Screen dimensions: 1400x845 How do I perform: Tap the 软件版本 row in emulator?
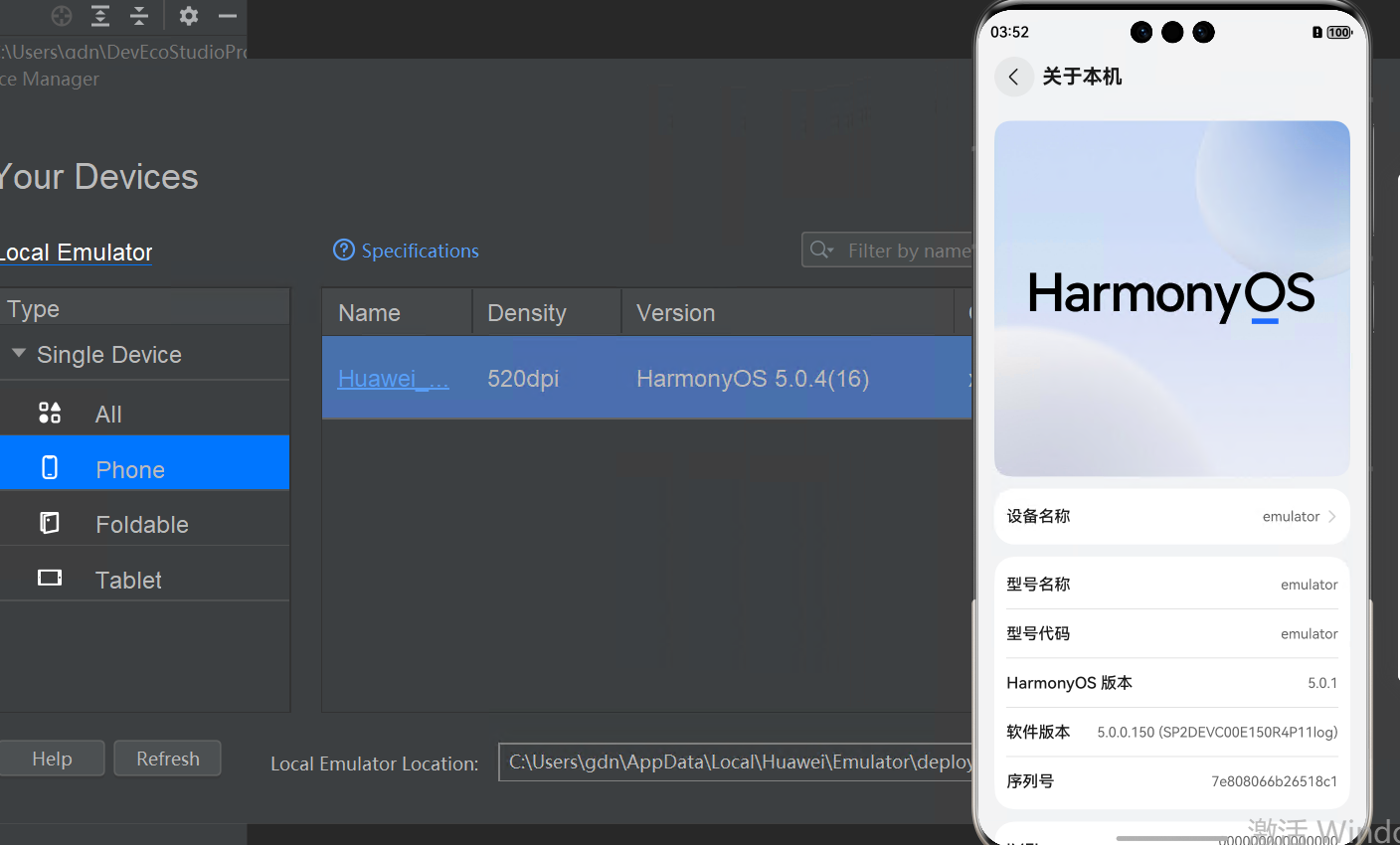1172,732
